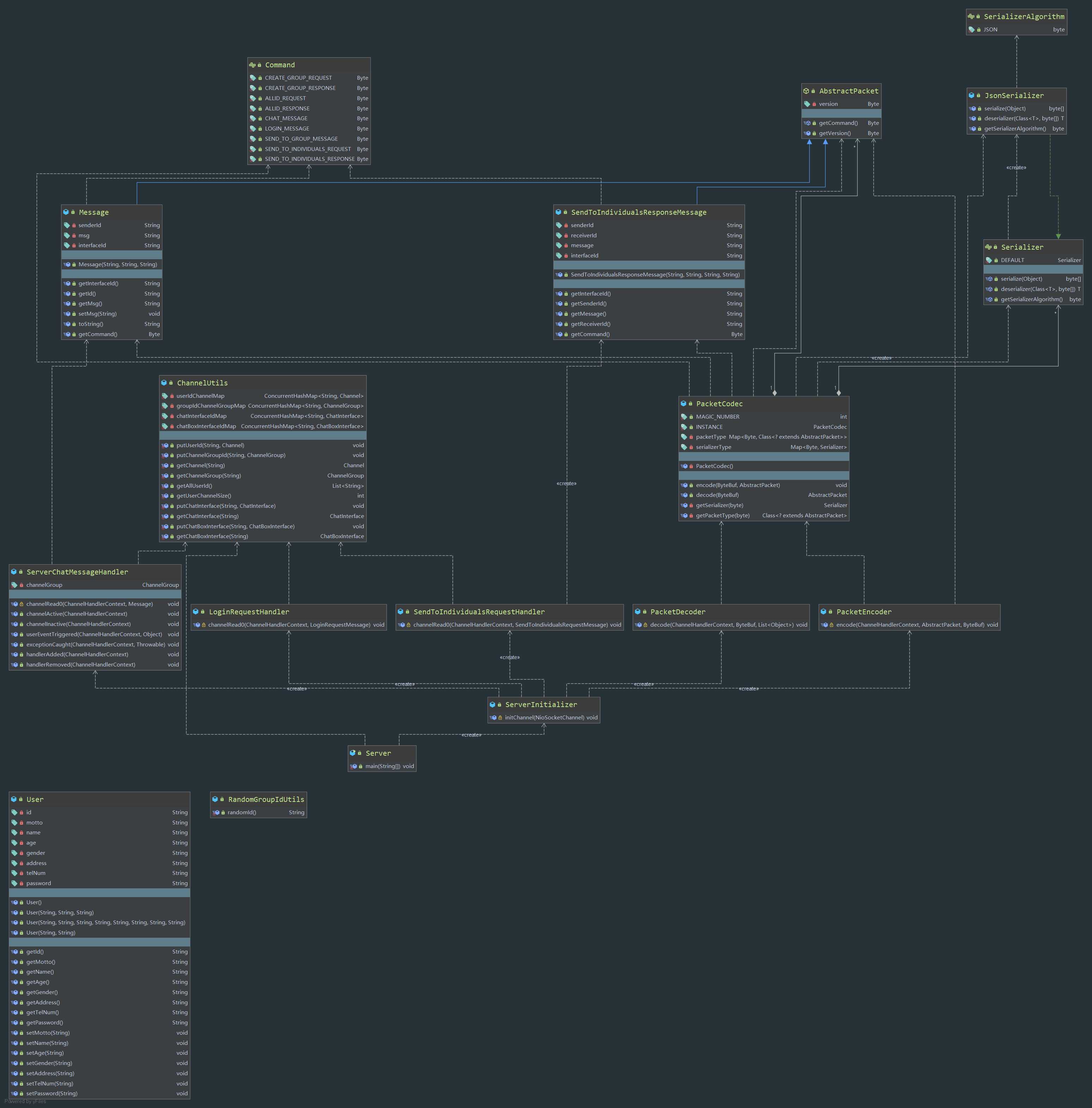Select getUserChannelSize() in ChannelUtils

point(263,496)
